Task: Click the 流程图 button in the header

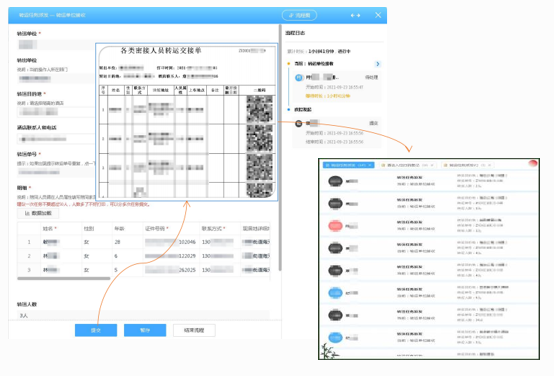Action: coord(299,15)
